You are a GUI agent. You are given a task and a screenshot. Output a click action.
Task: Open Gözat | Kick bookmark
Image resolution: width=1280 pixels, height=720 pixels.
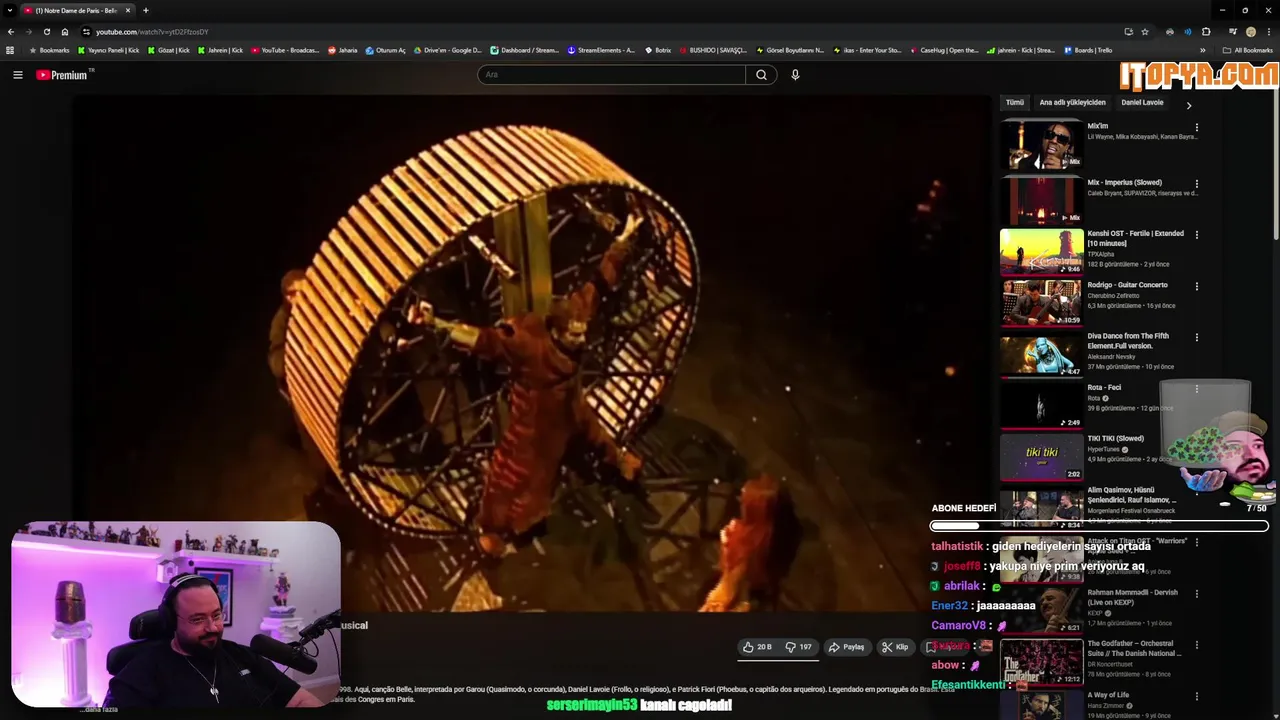(168, 50)
